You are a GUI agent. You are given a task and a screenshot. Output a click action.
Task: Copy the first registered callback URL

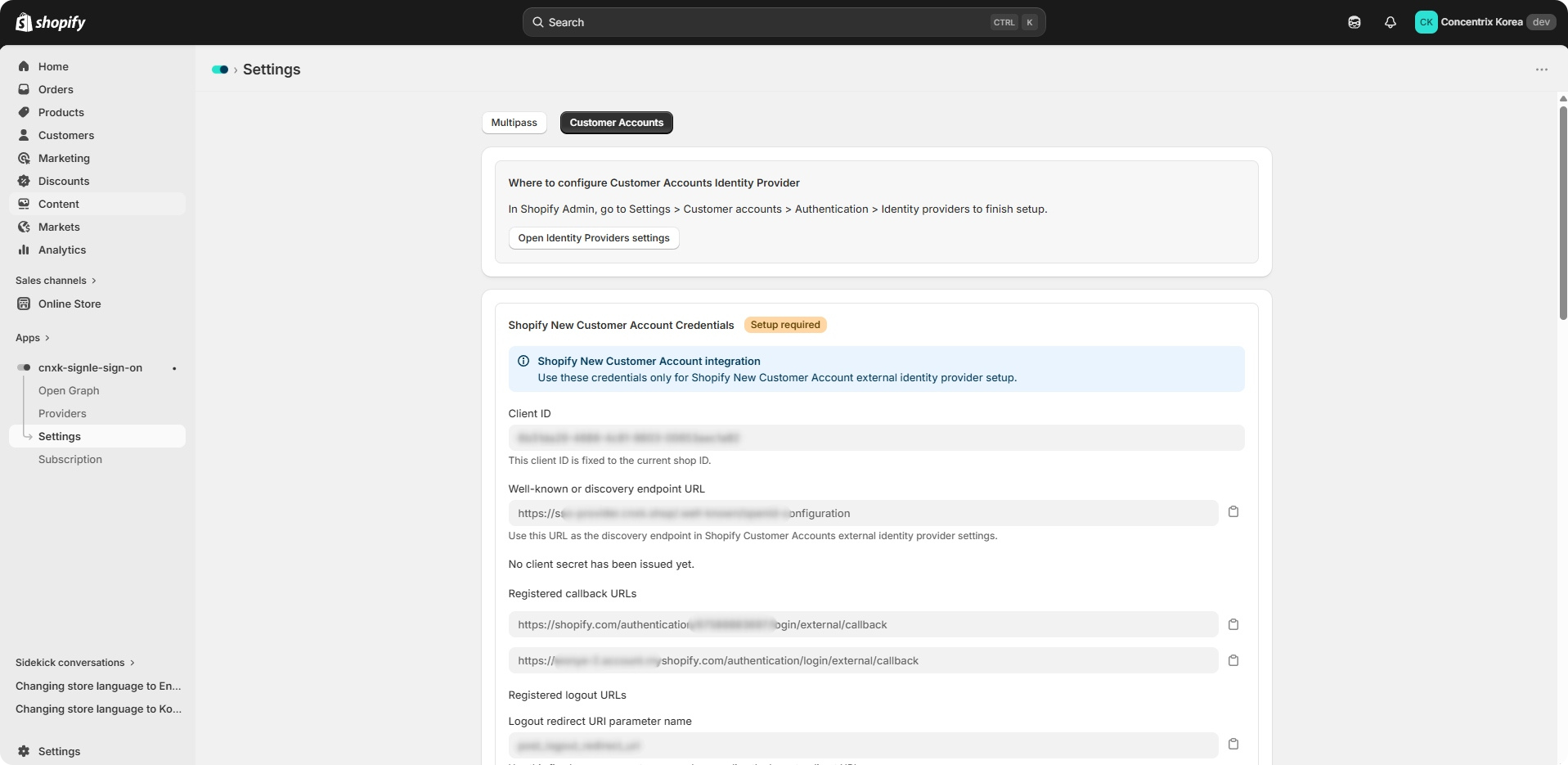tap(1233, 624)
